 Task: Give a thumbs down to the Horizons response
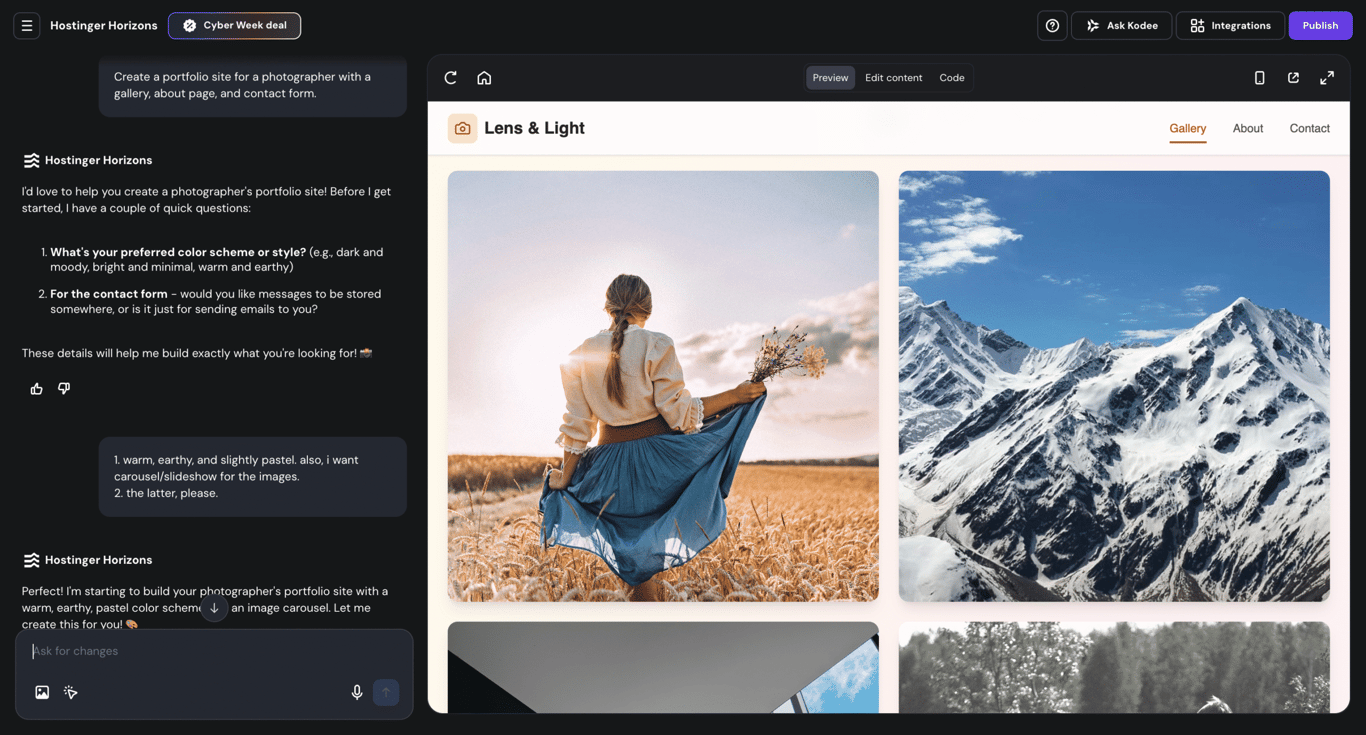pos(63,388)
